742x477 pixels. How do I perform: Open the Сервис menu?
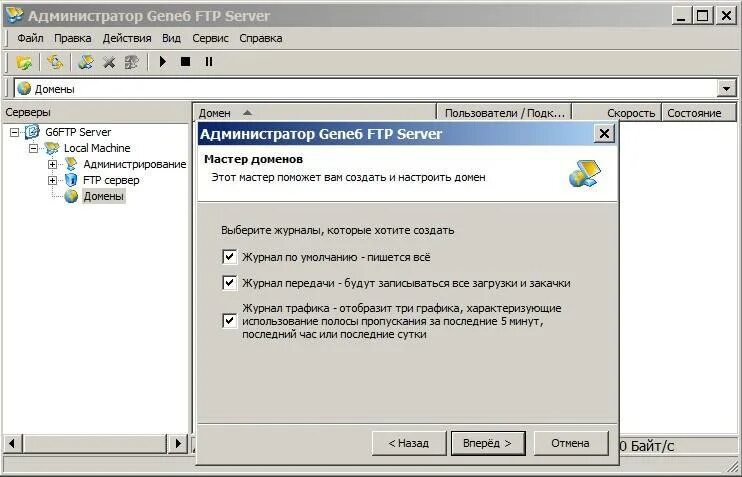210,38
